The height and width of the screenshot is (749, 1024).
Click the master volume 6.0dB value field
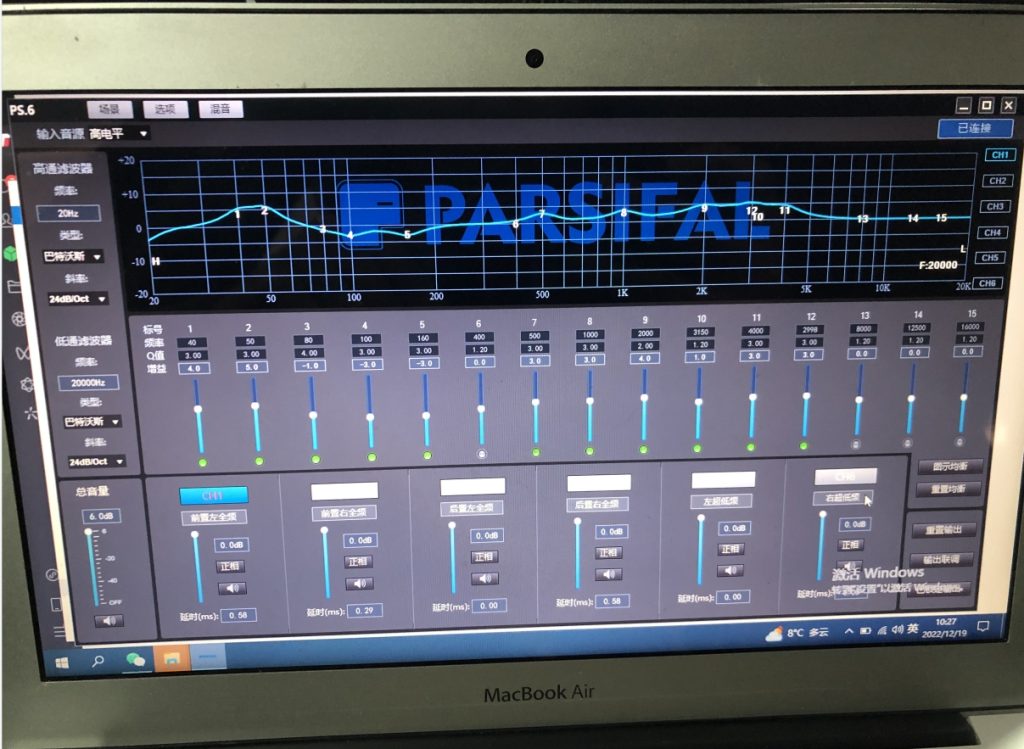click(101, 517)
